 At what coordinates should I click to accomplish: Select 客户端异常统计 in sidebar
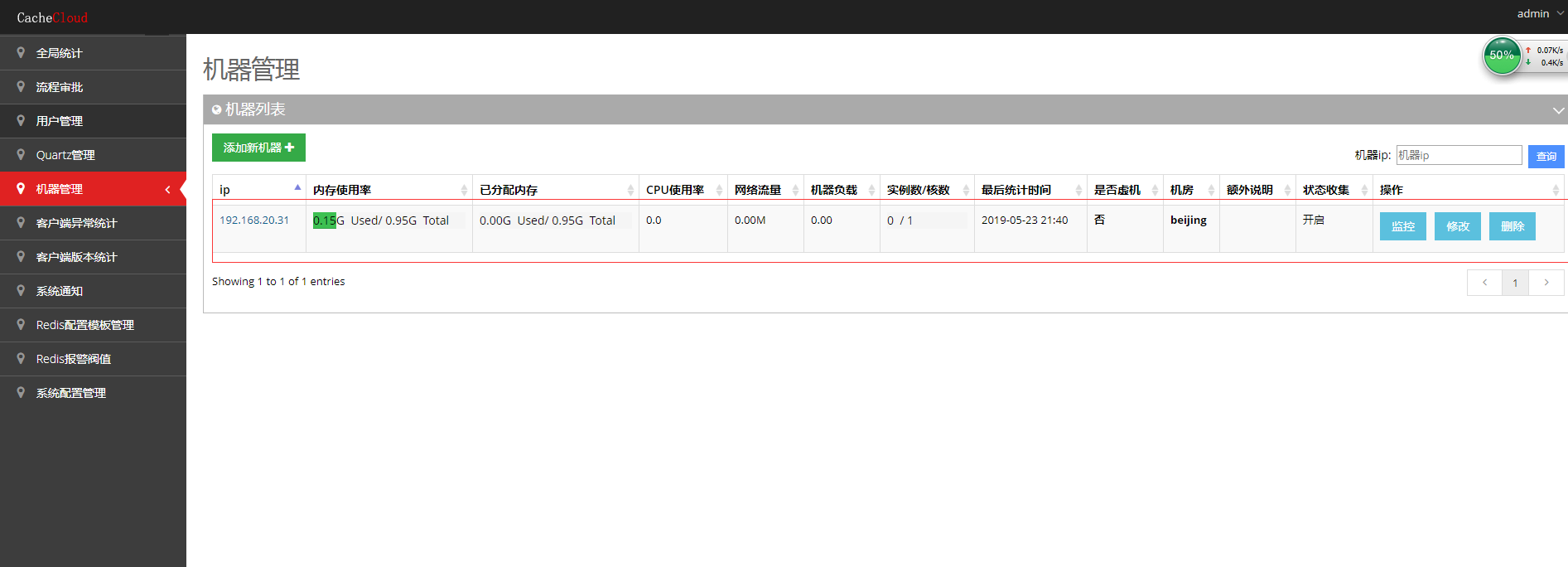[93, 223]
